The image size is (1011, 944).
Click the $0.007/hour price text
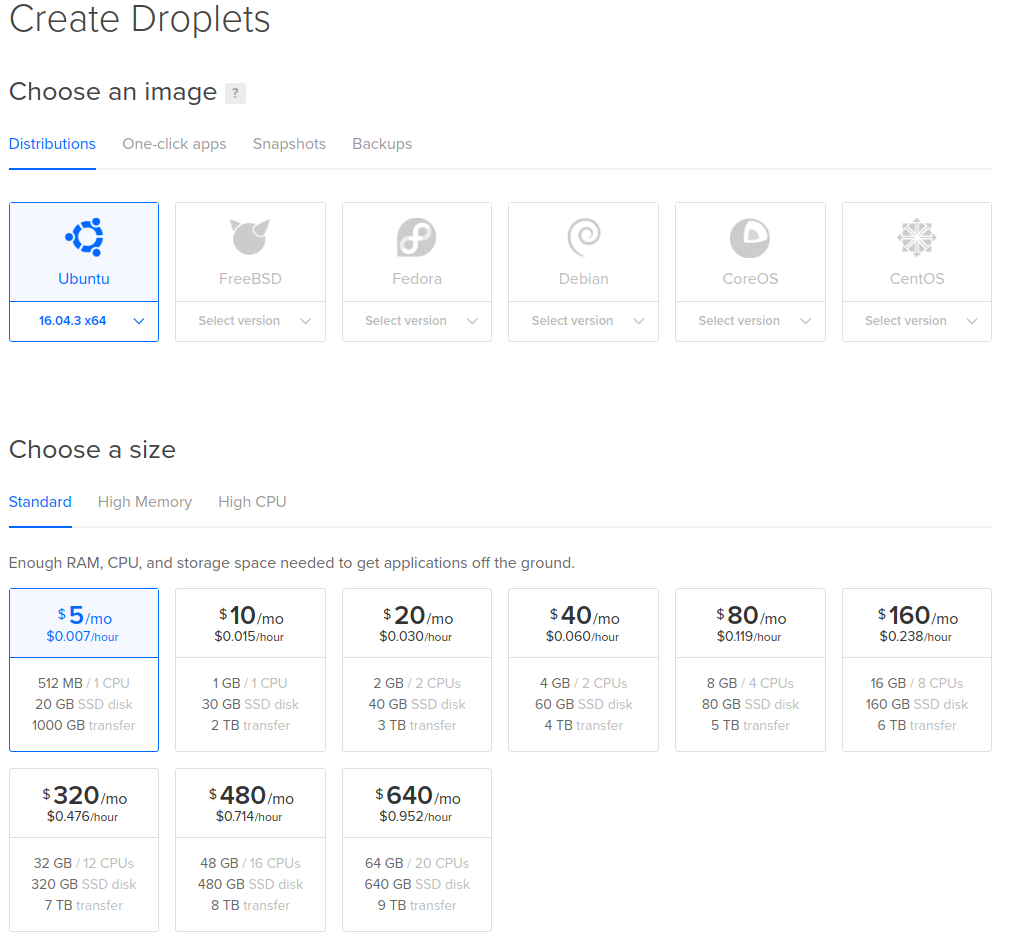83,636
